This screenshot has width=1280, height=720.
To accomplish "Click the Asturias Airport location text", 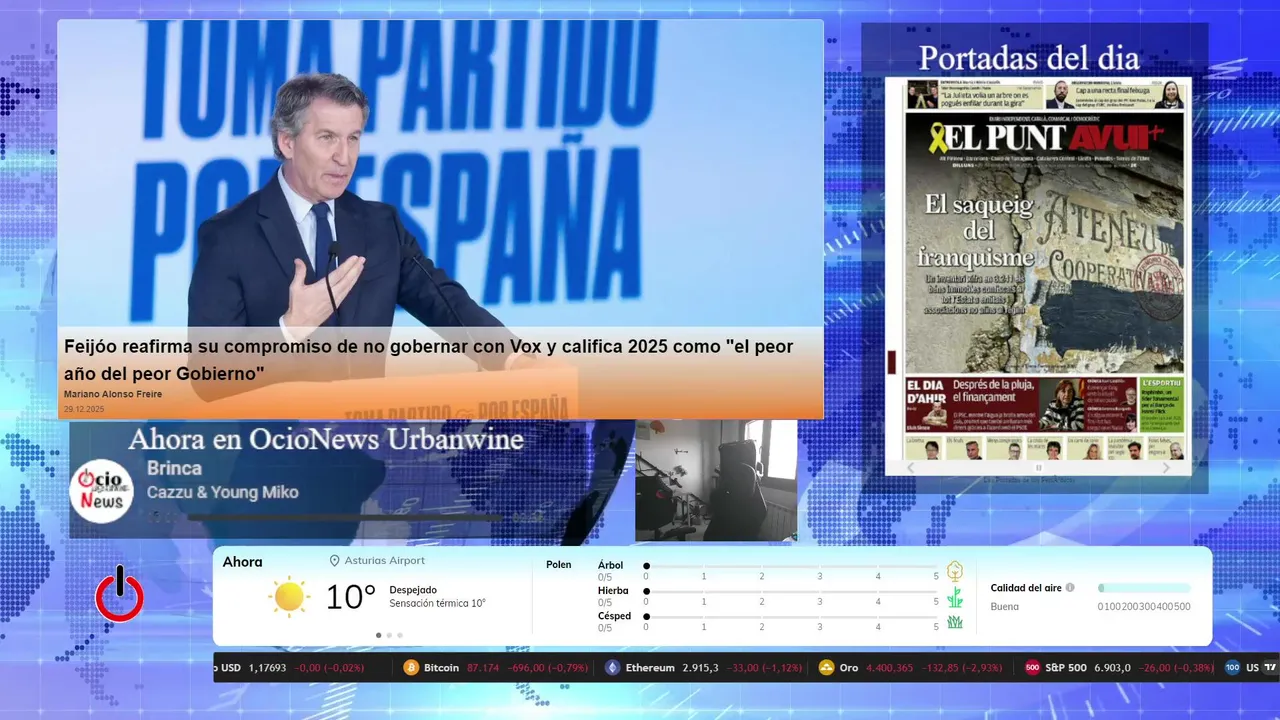I will point(385,561).
